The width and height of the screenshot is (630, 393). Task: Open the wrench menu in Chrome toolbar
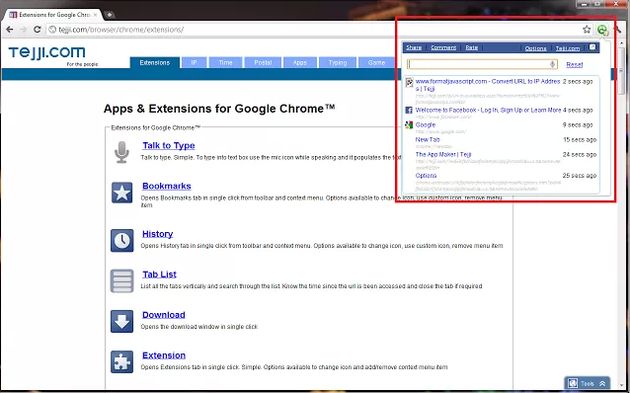click(x=619, y=30)
